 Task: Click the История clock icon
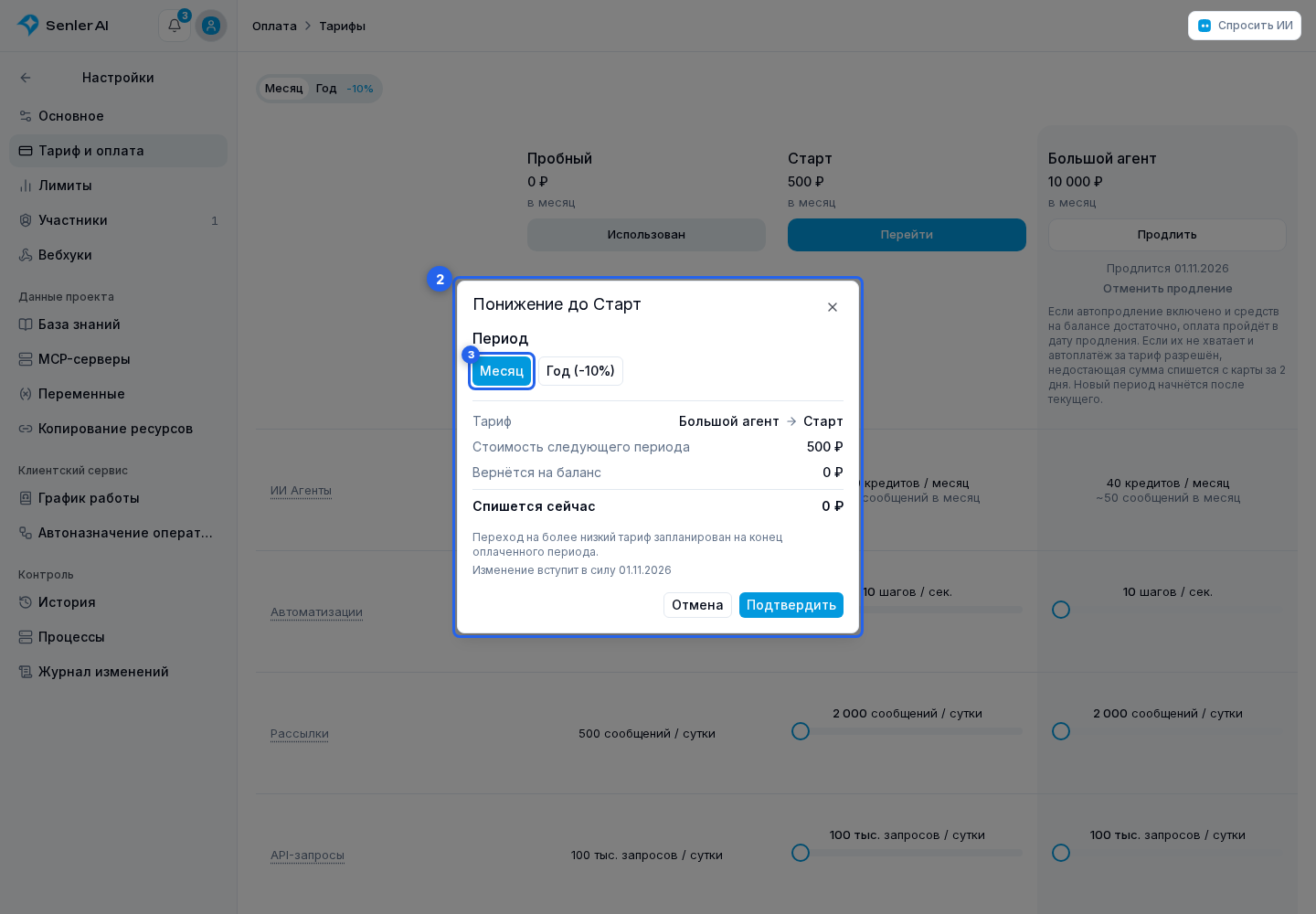tap(26, 602)
